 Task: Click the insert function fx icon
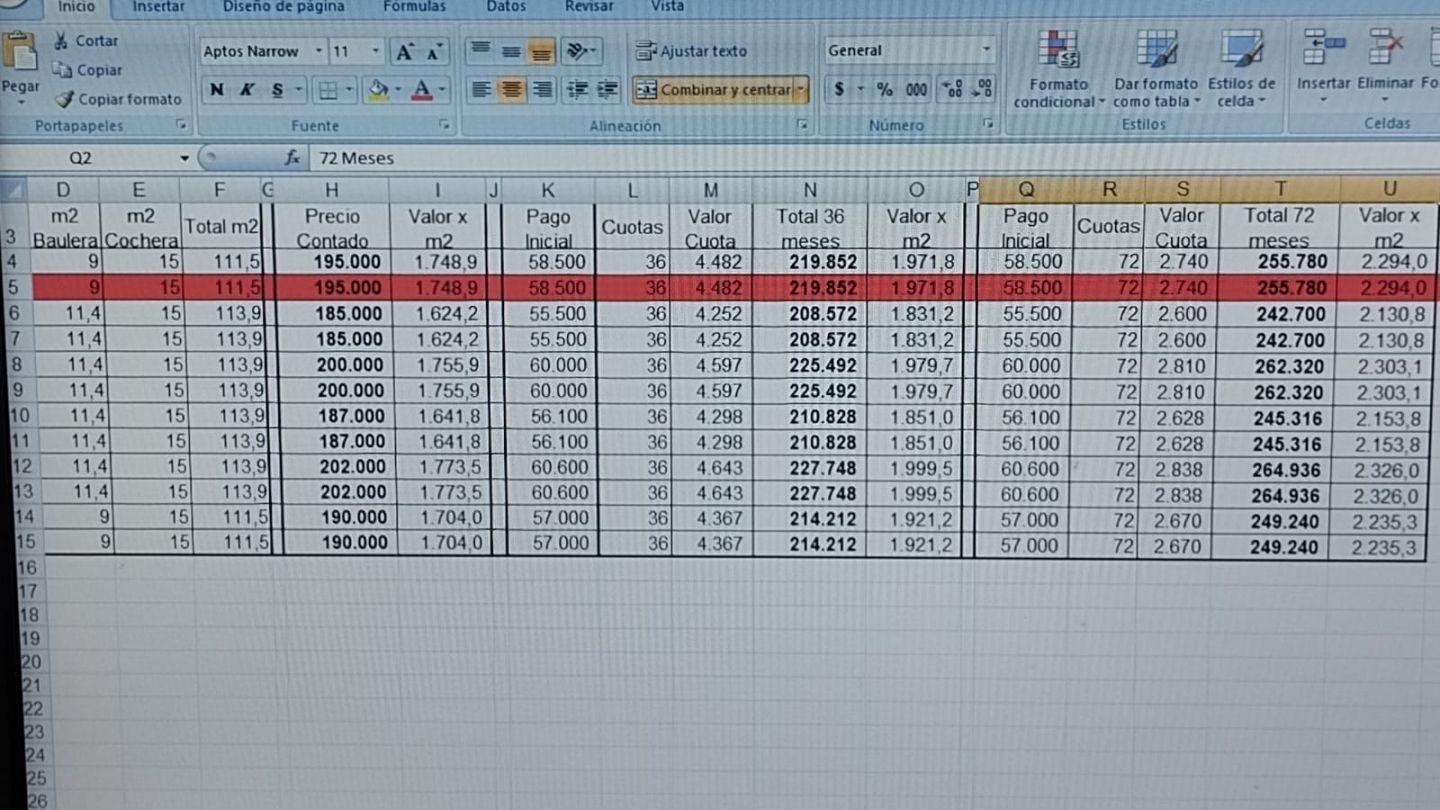point(292,158)
